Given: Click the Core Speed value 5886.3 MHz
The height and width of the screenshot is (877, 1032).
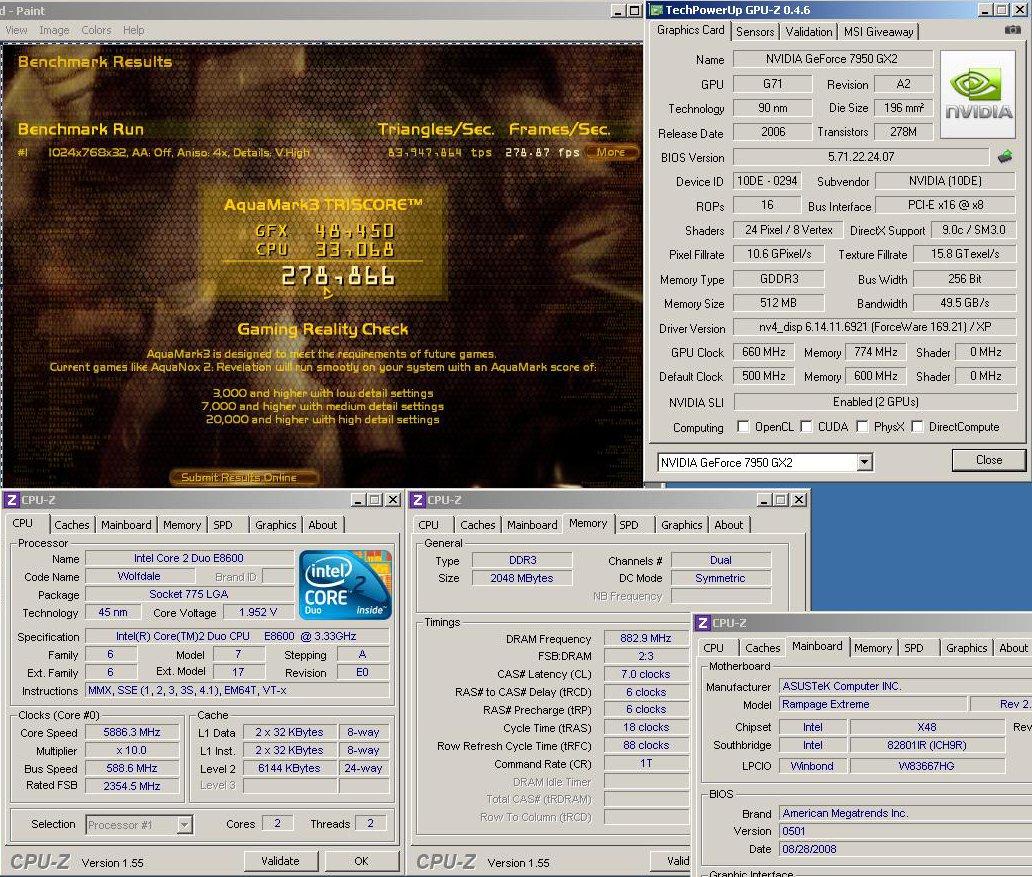Looking at the screenshot, I should 132,732.
